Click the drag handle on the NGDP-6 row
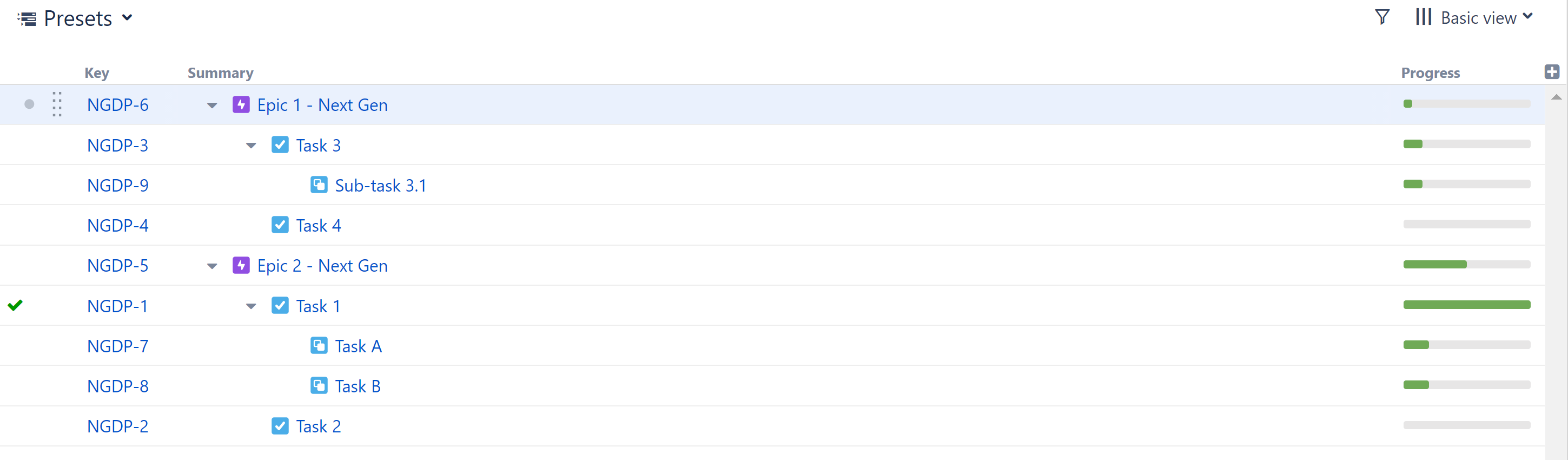 click(57, 104)
